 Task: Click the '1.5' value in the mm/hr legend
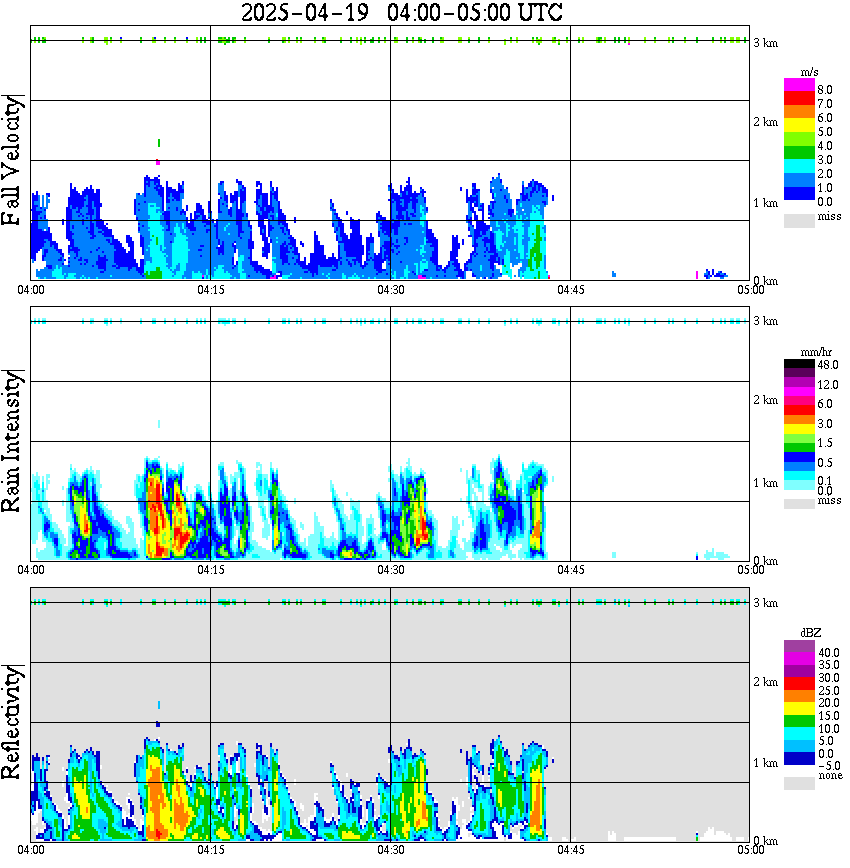(x=825, y=443)
